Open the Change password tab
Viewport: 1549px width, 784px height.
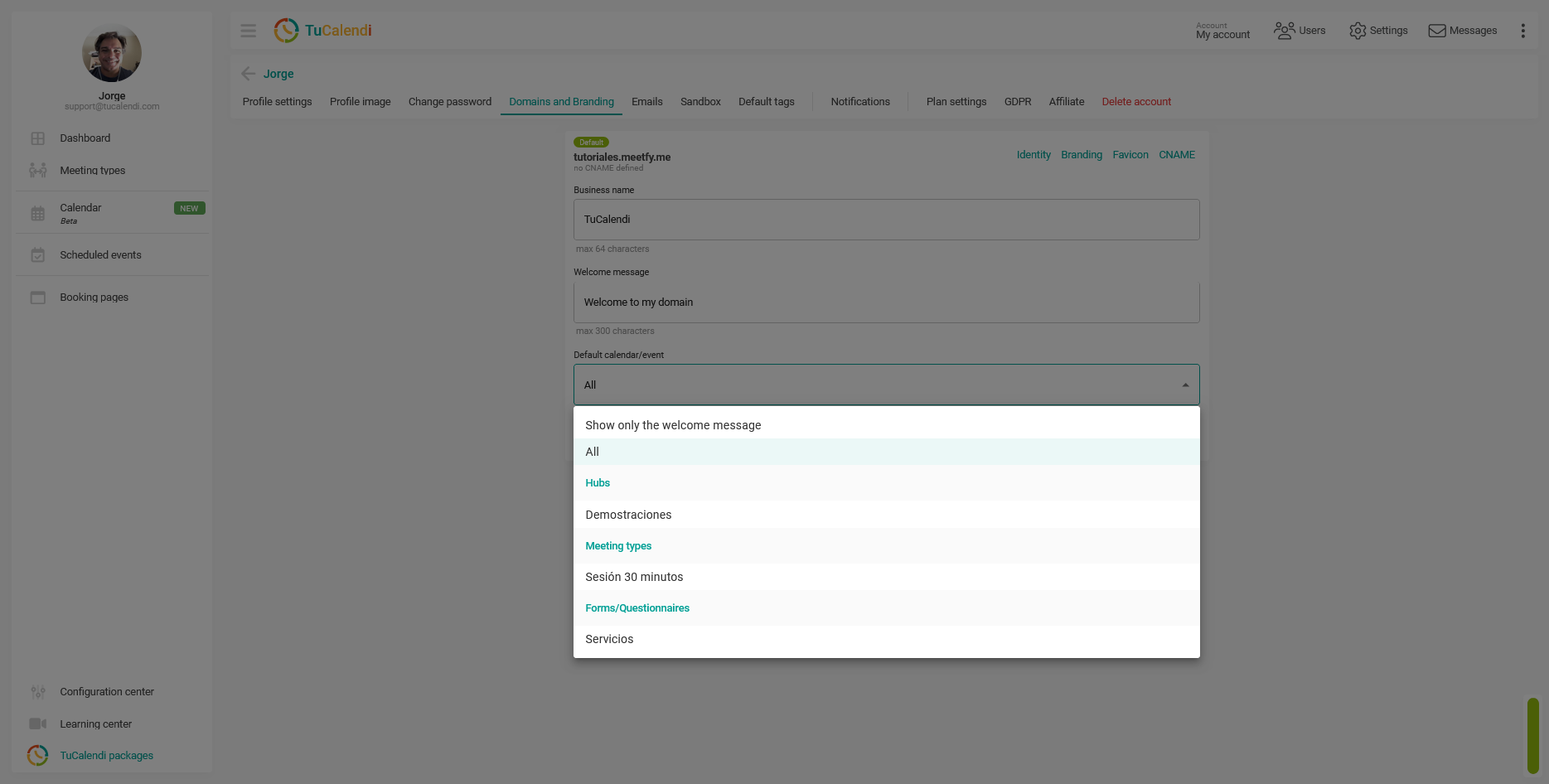[450, 102]
